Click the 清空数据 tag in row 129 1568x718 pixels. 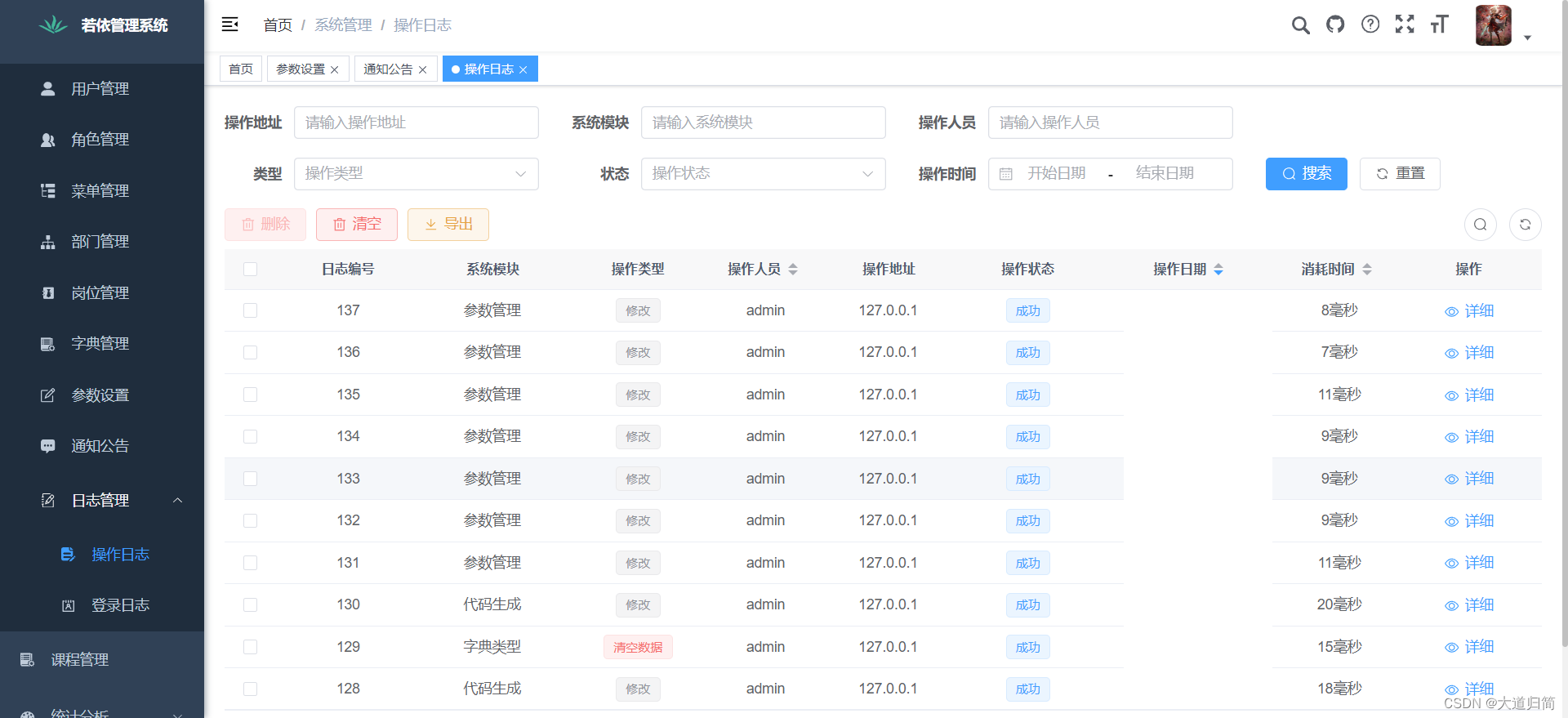[x=638, y=647]
